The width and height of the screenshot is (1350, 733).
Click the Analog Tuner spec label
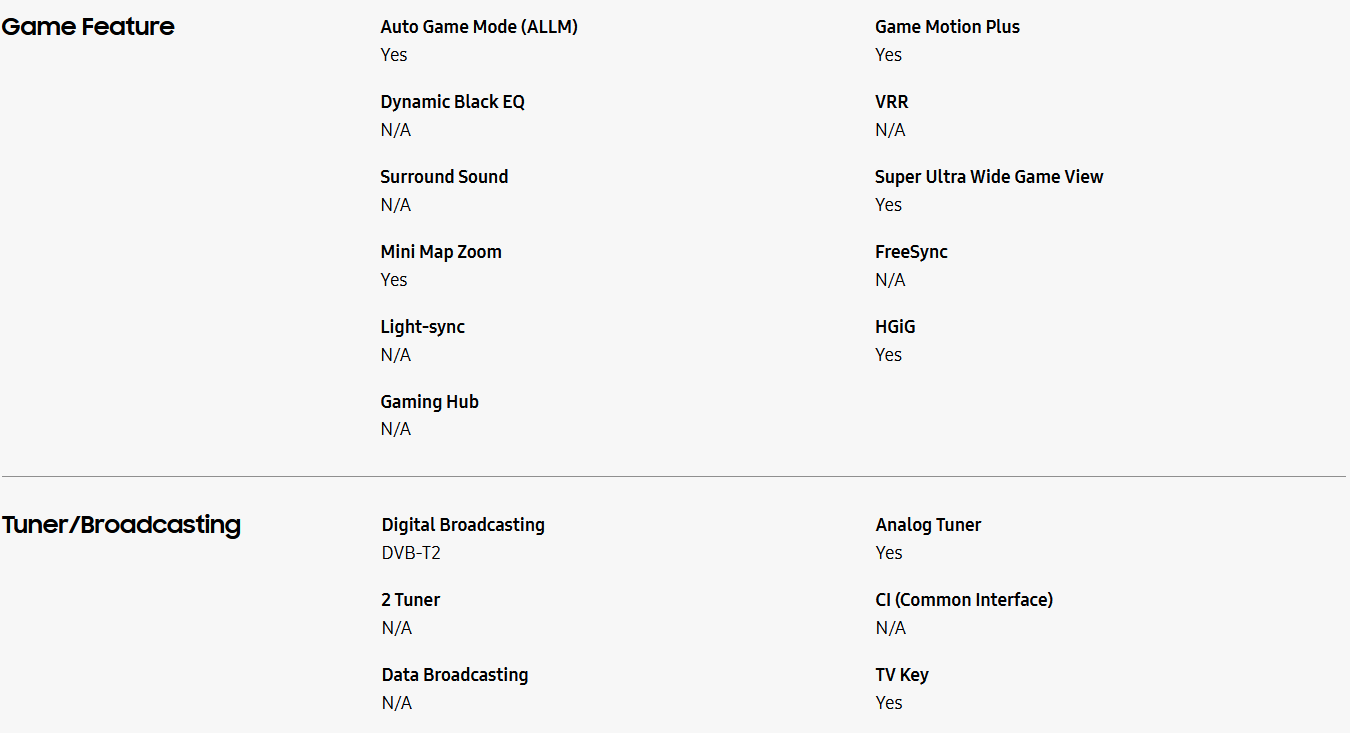(928, 525)
